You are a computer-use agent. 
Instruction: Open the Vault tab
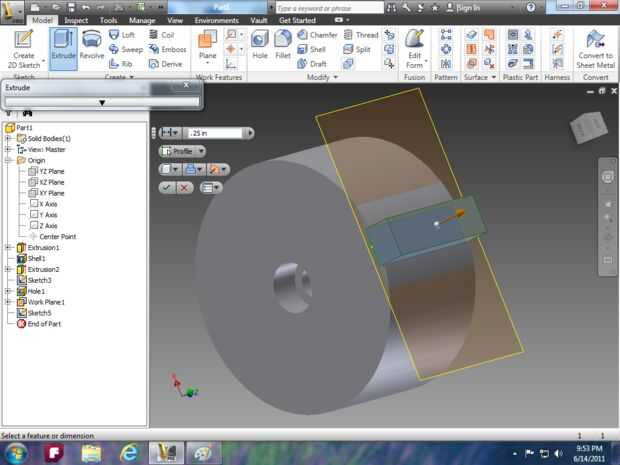click(259, 20)
